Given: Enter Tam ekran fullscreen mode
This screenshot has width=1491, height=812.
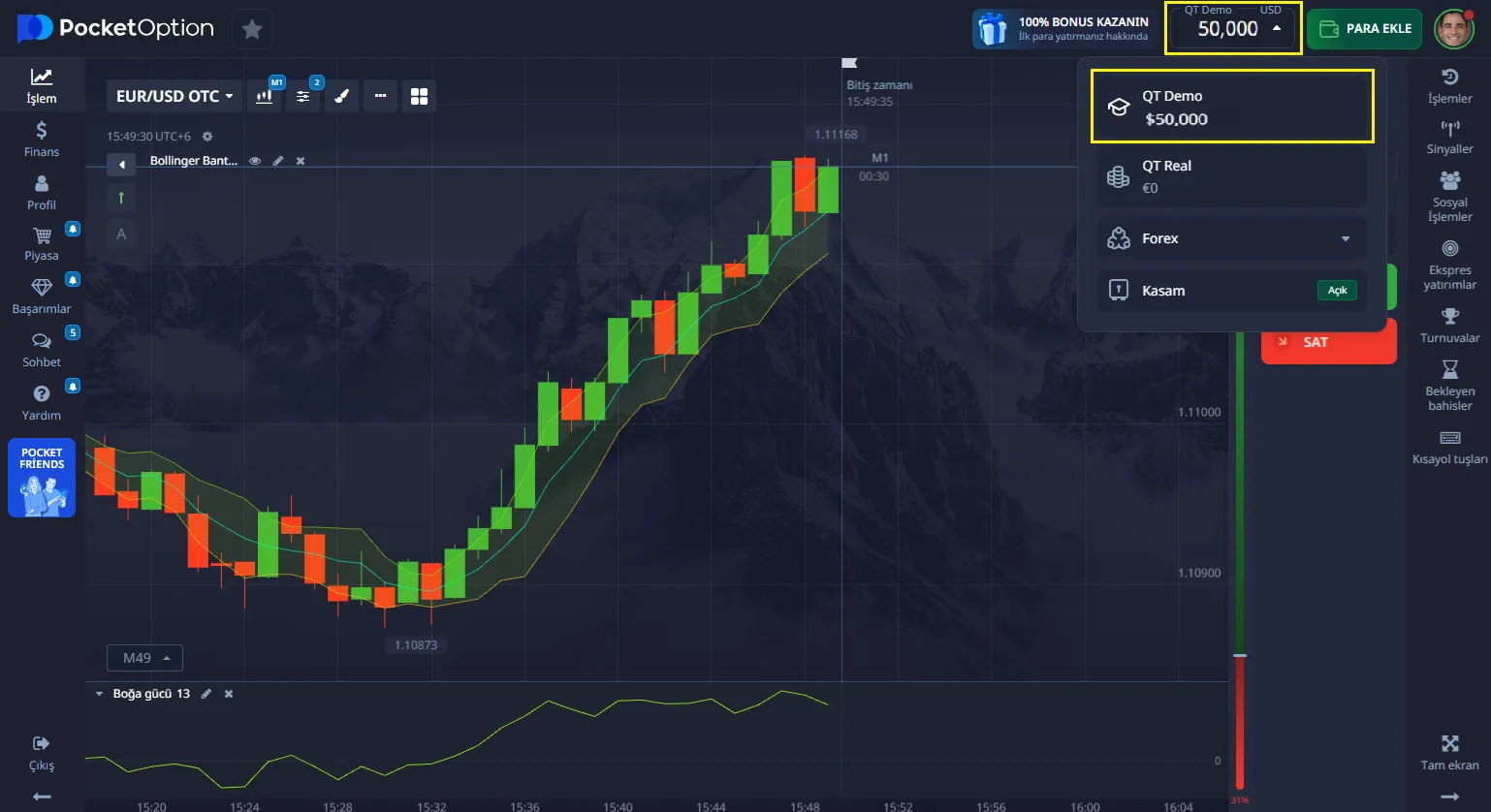Looking at the screenshot, I should point(1449,752).
